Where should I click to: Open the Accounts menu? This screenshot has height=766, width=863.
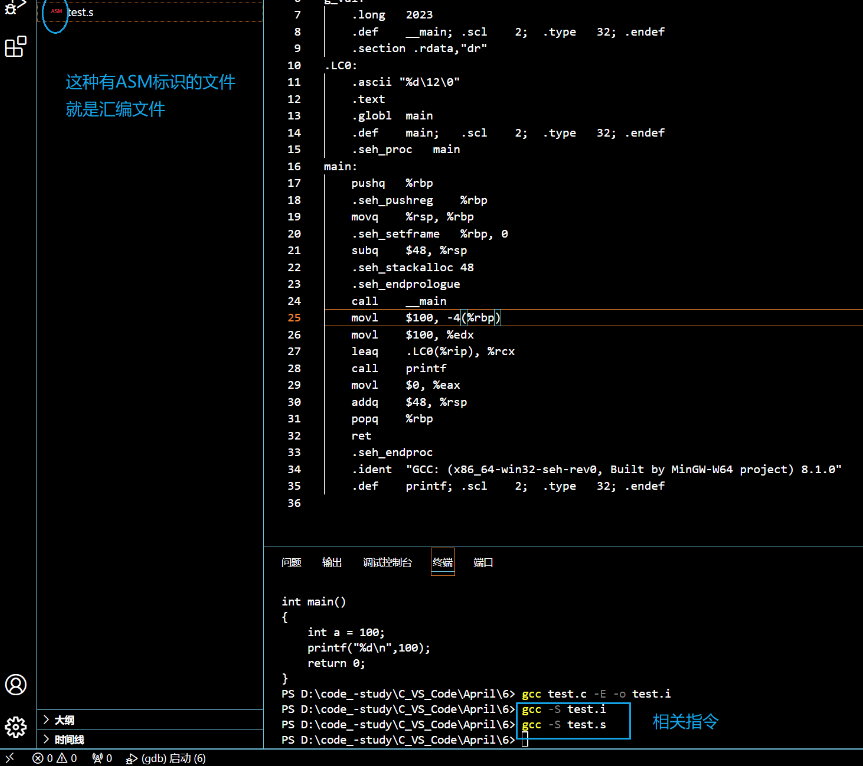[15, 685]
